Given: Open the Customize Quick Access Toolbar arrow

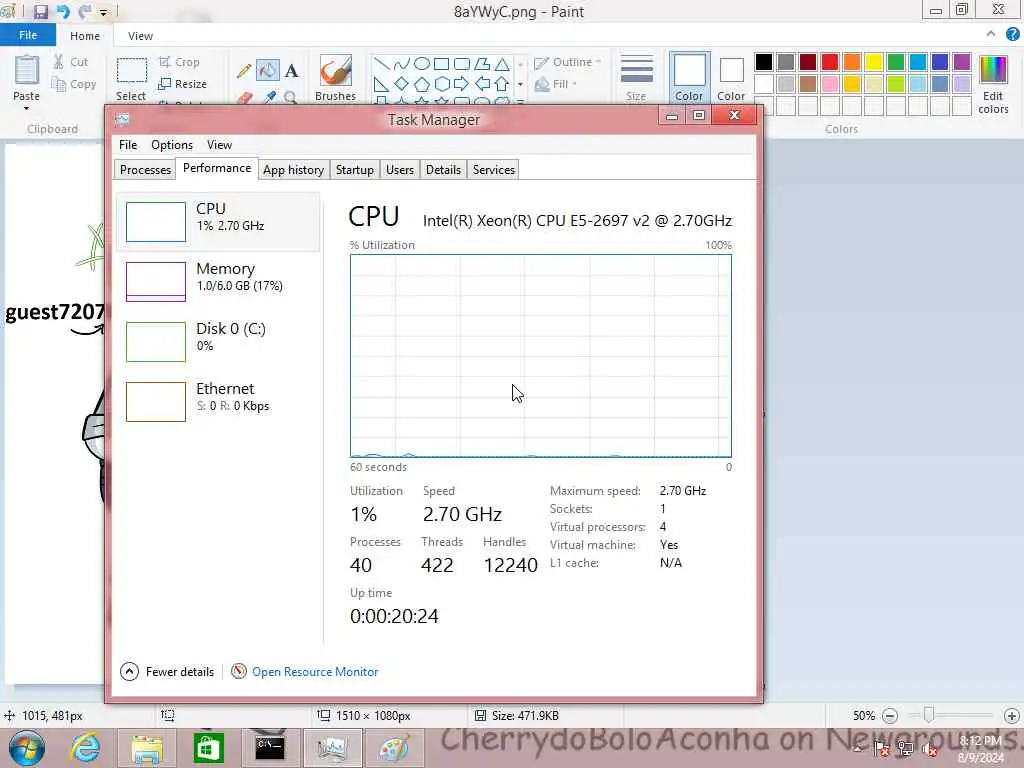Looking at the screenshot, I should 103,12.
